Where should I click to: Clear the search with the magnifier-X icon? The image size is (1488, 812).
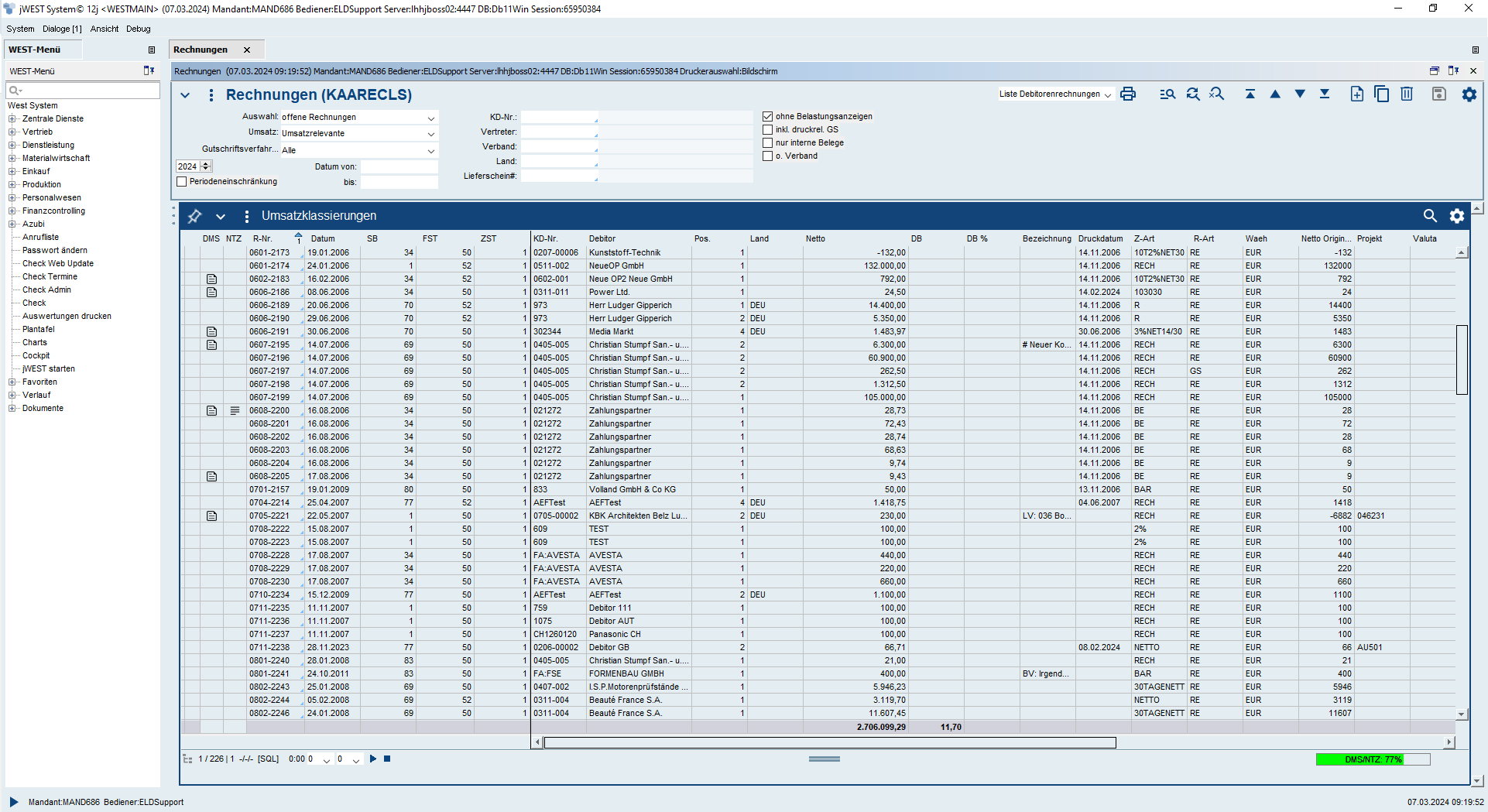click(x=1217, y=94)
